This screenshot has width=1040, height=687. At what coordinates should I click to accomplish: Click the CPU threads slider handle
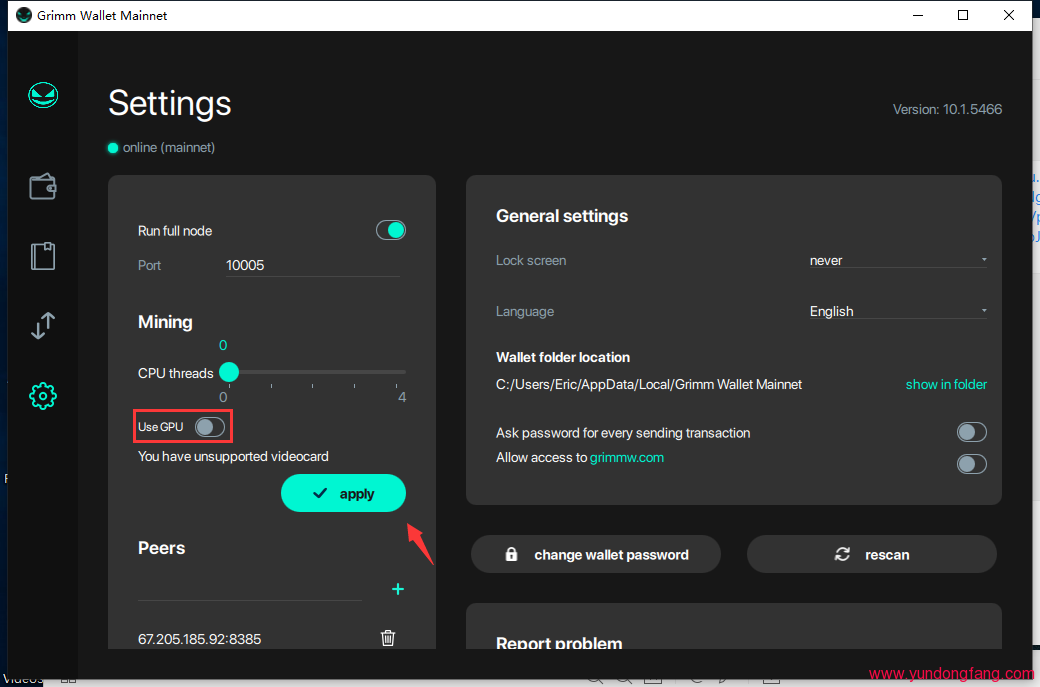229,373
